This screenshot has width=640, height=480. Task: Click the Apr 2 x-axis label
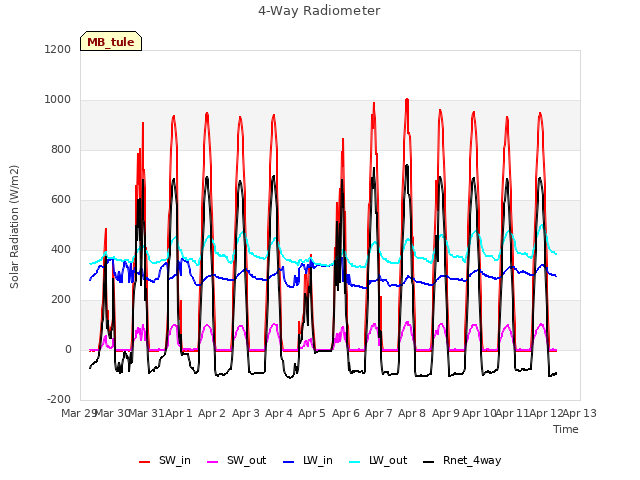pos(212,413)
